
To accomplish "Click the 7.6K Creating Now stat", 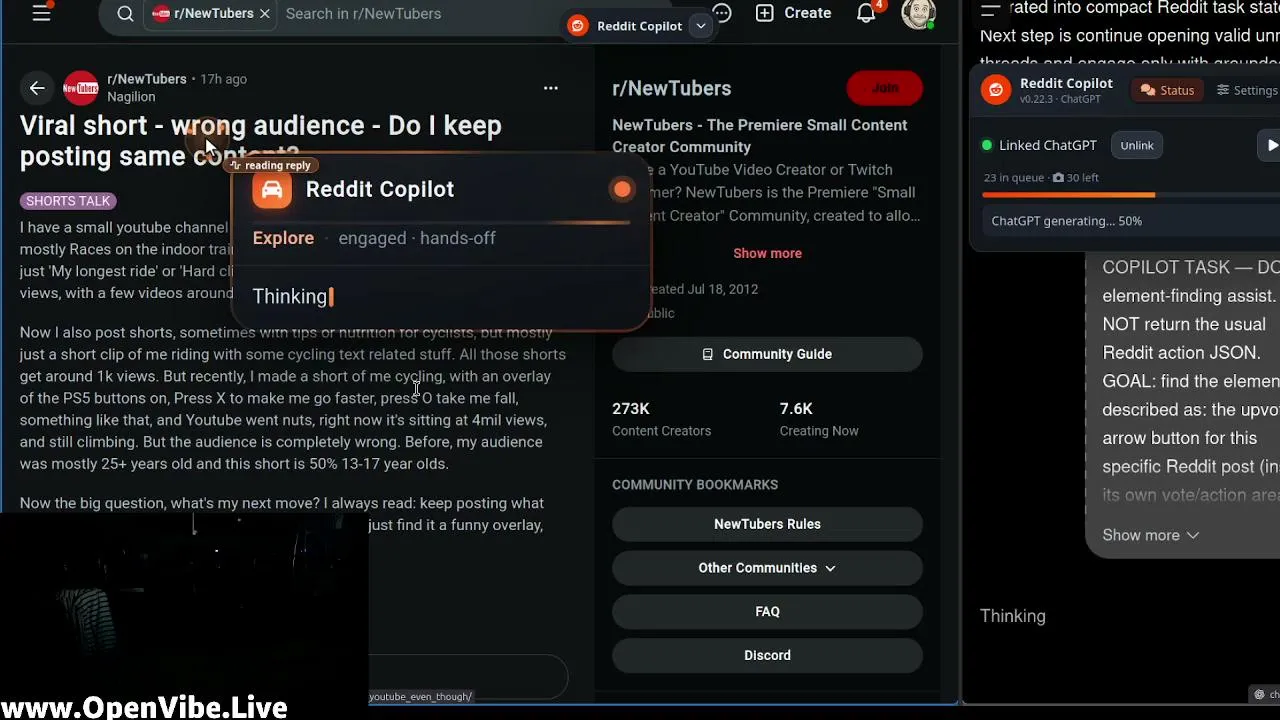I will pos(818,419).
